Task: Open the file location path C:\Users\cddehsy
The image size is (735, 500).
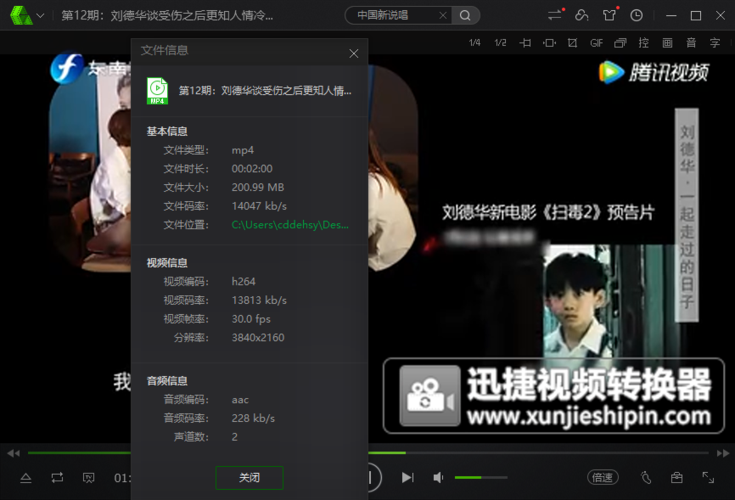Action: [290, 225]
